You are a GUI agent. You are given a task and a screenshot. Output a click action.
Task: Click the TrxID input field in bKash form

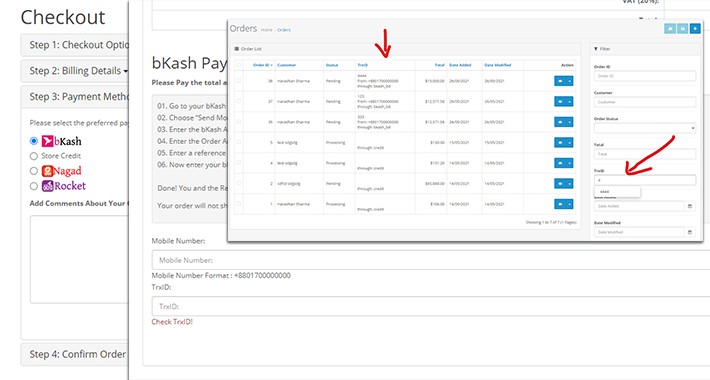click(430, 306)
